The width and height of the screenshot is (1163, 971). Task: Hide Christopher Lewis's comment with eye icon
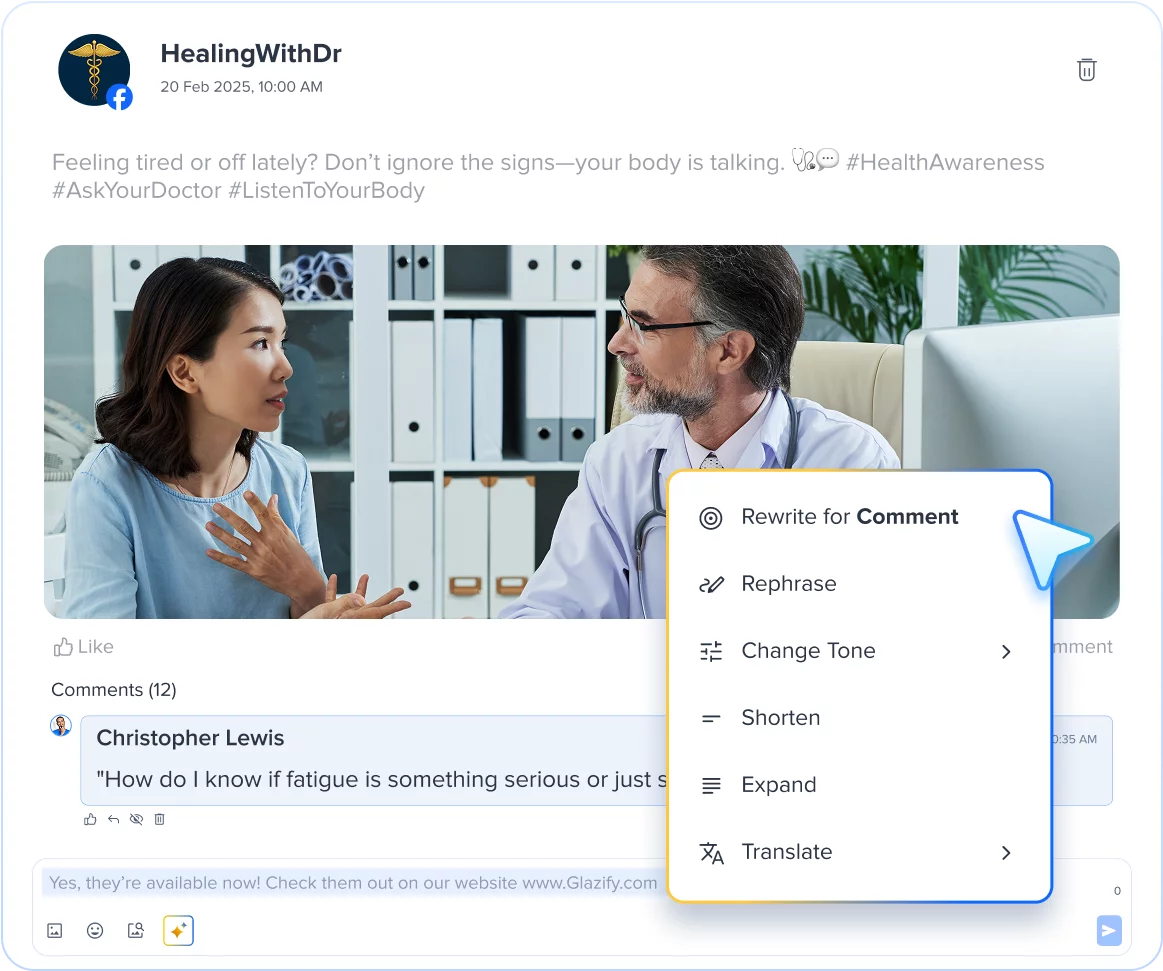pos(136,819)
